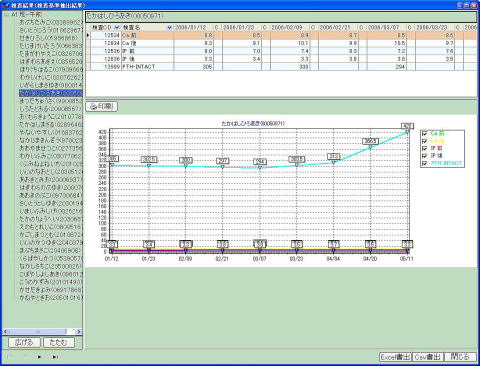Screen dimensions: 480x366
Task: Select the first patient under A1 group
Action: tap(50, 22)
